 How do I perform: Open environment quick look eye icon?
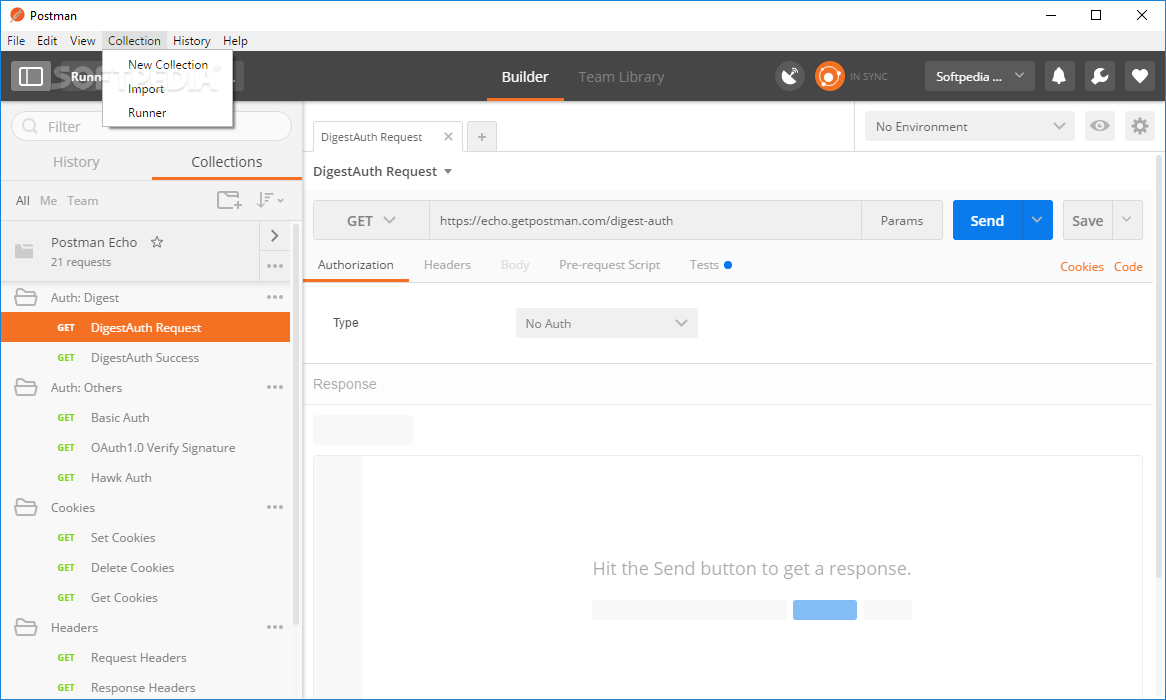(1099, 126)
